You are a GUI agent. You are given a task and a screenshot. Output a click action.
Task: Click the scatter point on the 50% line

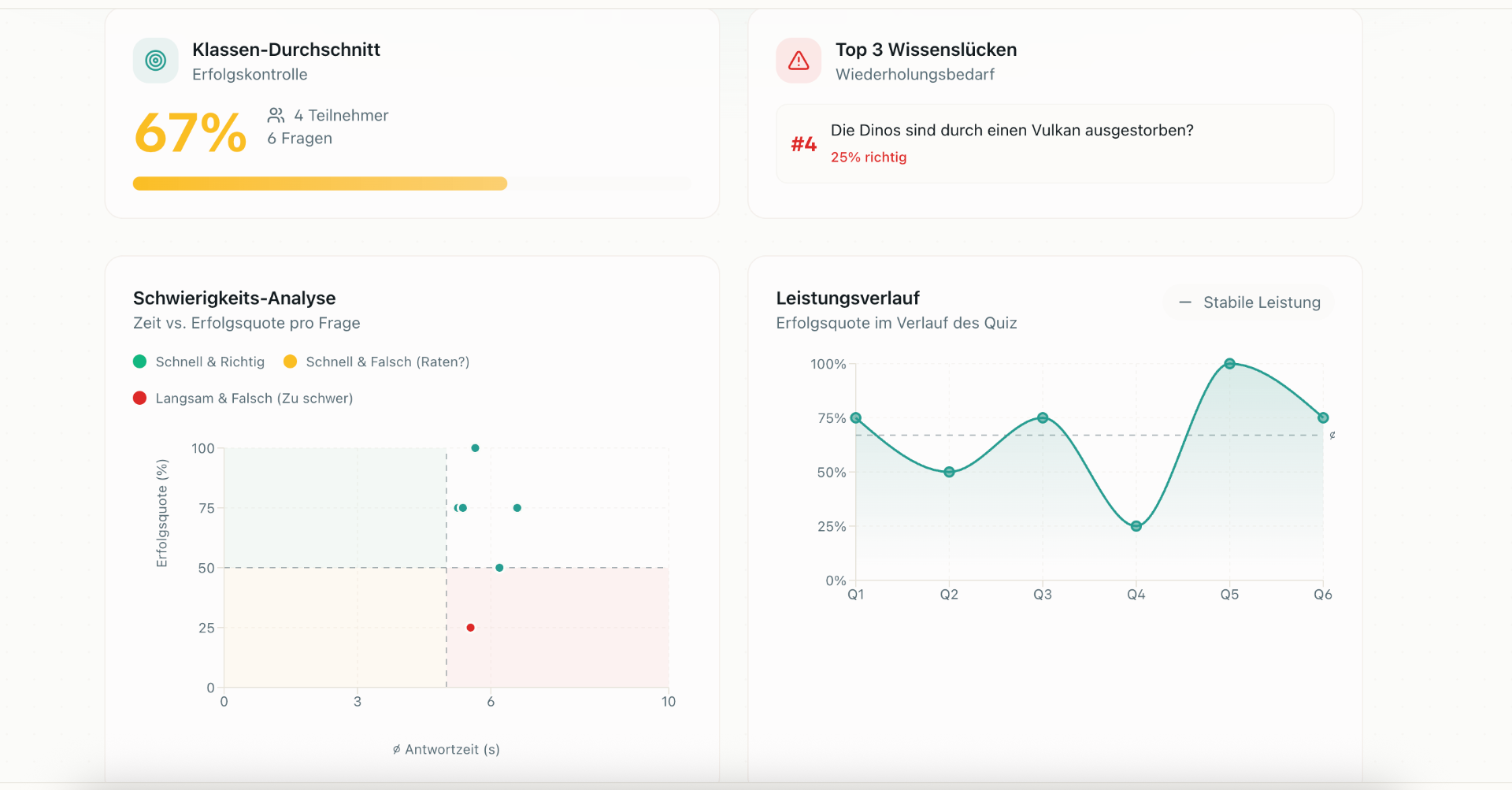click(x=499, y=568)
